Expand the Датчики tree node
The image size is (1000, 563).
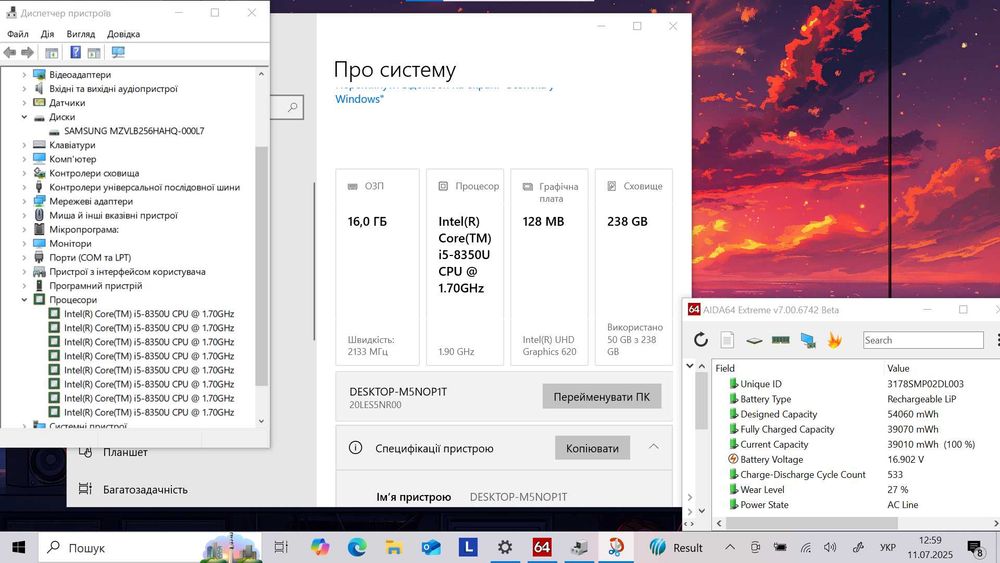click(24, 103)
